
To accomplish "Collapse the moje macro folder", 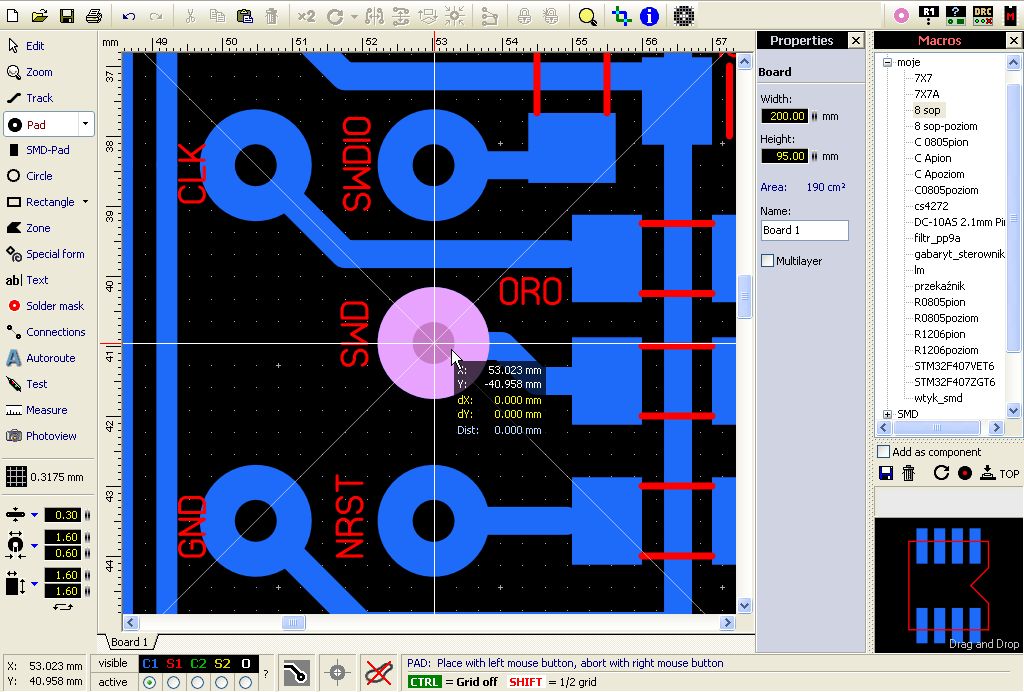I will (887, 62).
